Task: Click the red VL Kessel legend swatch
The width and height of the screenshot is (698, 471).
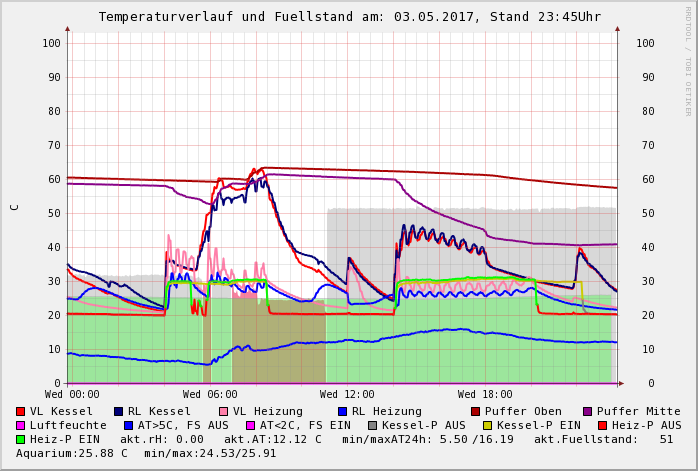Action: coord(21,411)
